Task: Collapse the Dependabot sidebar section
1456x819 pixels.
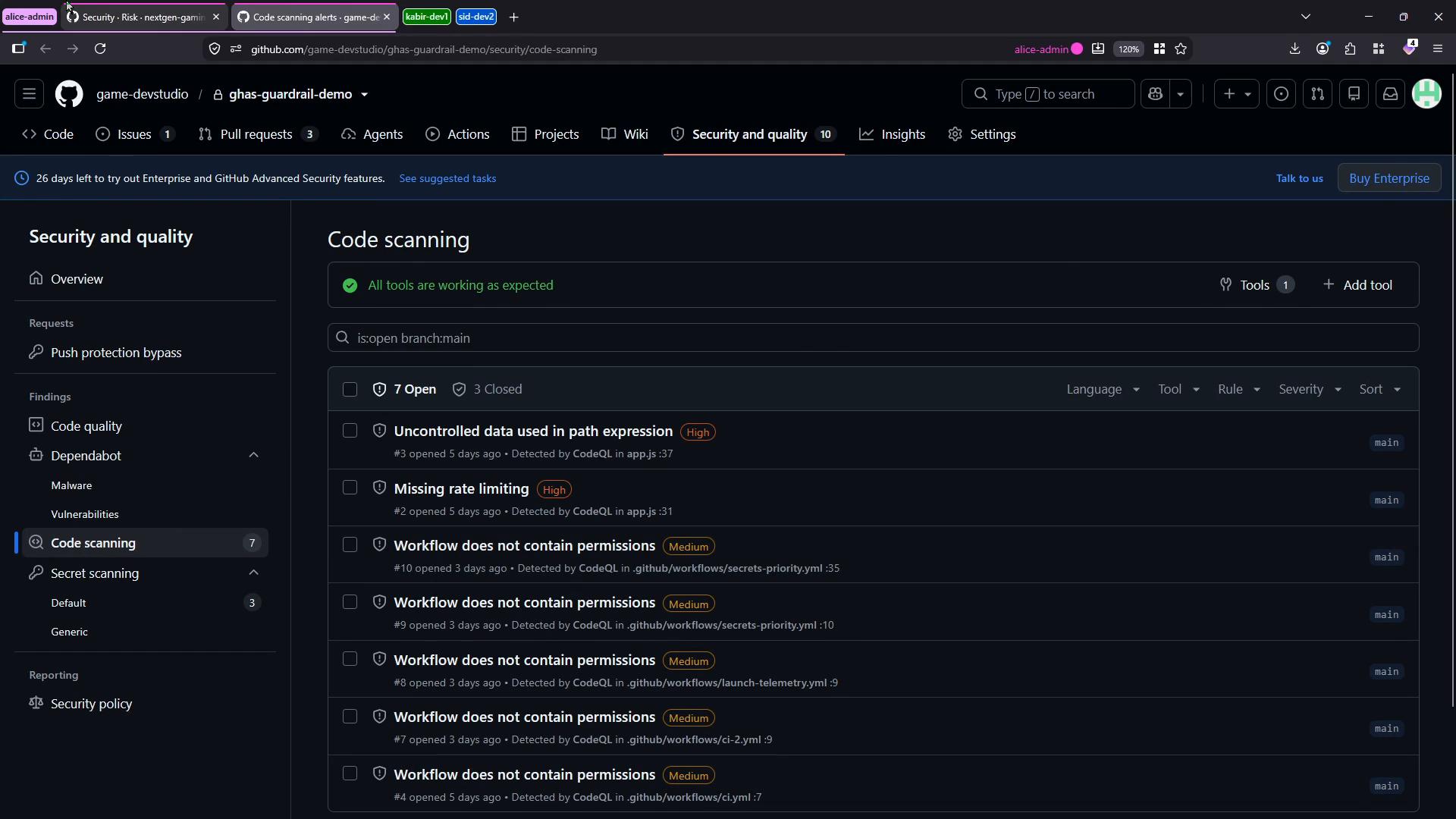Action: 253,456
